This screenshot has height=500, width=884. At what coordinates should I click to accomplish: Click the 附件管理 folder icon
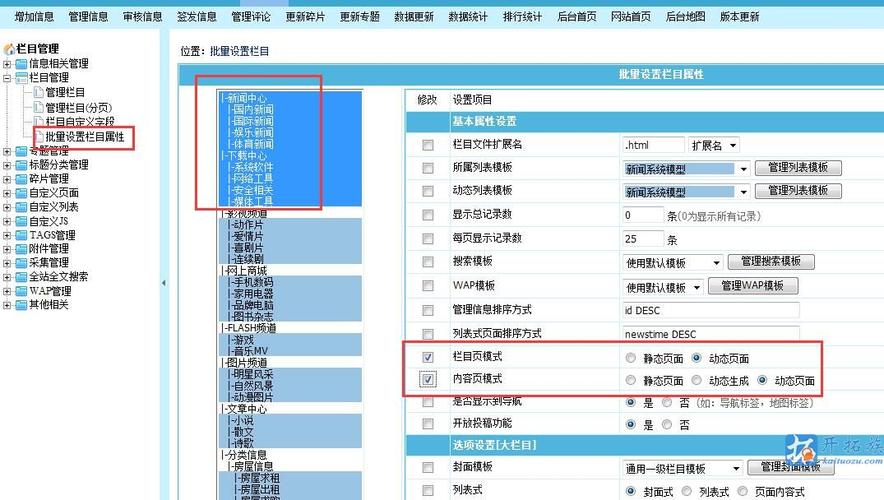[21, 249]
